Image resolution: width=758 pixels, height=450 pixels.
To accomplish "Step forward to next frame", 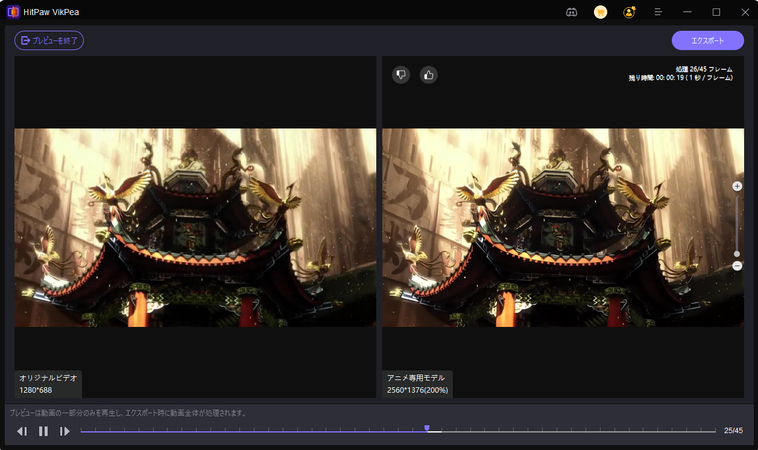I will tap(64, 431).
